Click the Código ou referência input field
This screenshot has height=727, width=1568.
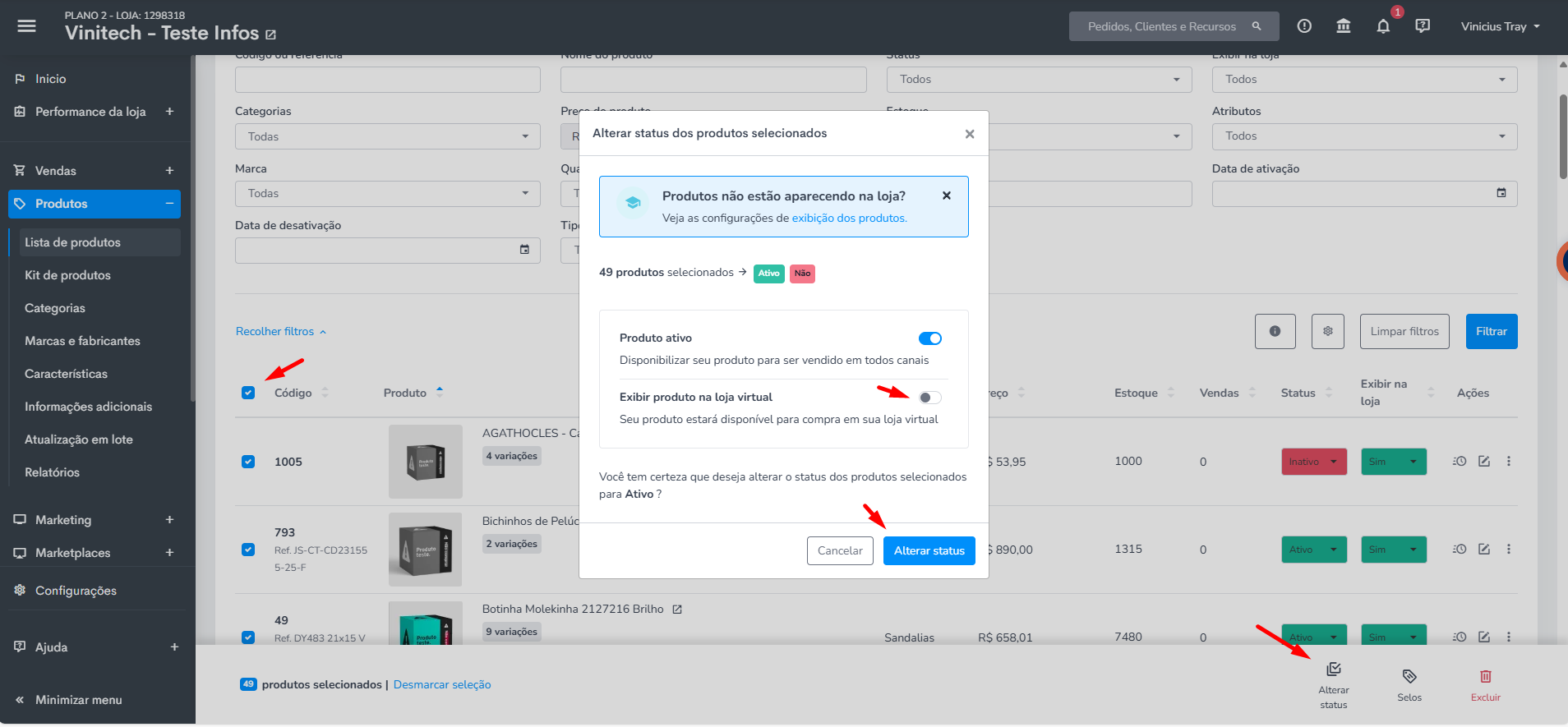point(388,80)
